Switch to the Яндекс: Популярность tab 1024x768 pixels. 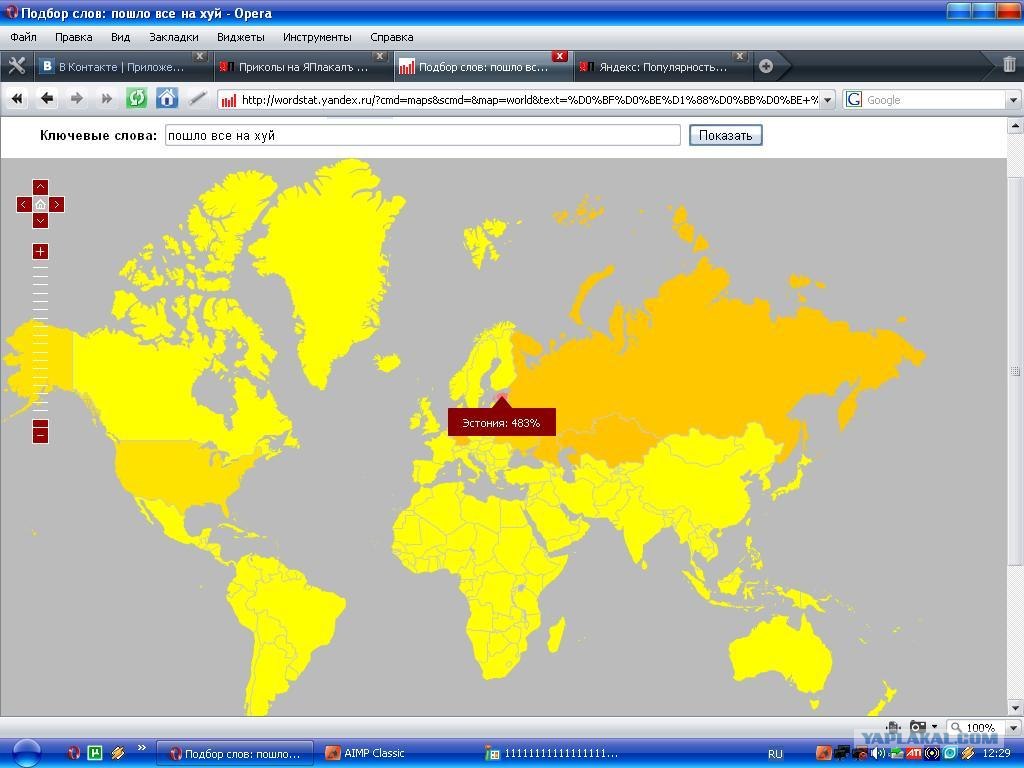tap(663, 67)
